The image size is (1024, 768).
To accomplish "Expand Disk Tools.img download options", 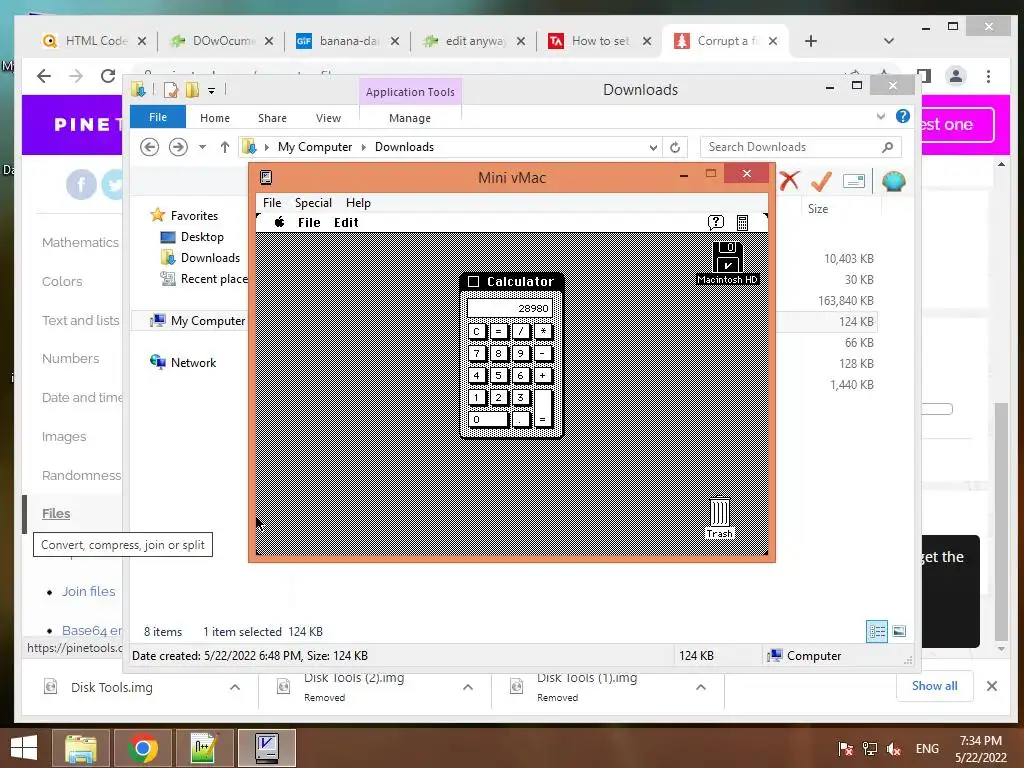I will click(235, 687).
